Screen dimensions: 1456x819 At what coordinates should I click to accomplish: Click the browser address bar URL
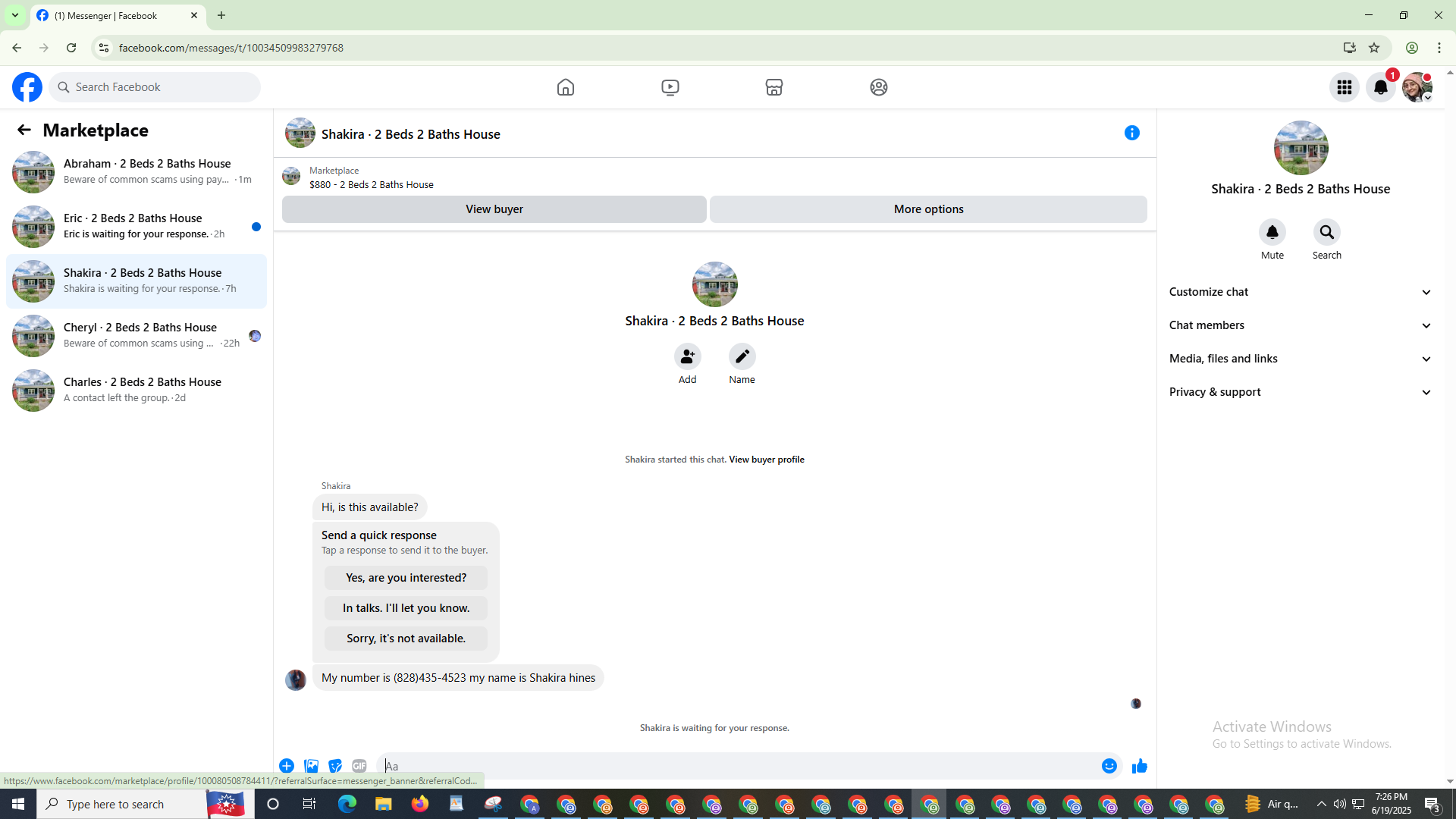point(231,48)
